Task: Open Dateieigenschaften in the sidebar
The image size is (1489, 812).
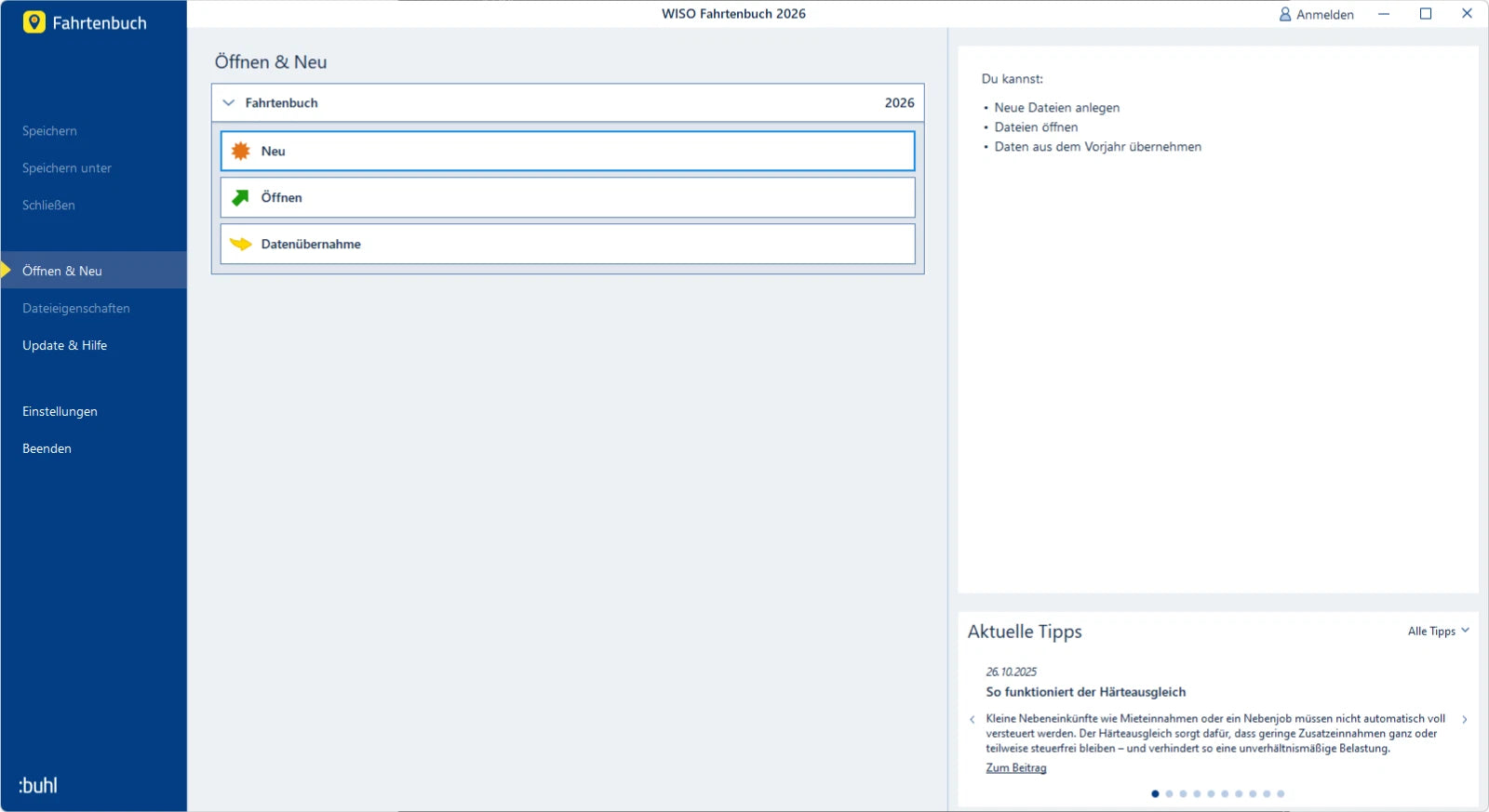Action: coord(76,308)
